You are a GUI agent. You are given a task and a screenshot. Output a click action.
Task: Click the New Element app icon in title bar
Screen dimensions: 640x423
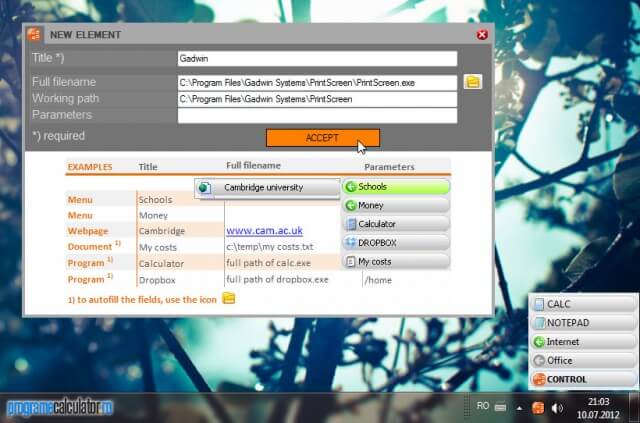click(34, 34)
